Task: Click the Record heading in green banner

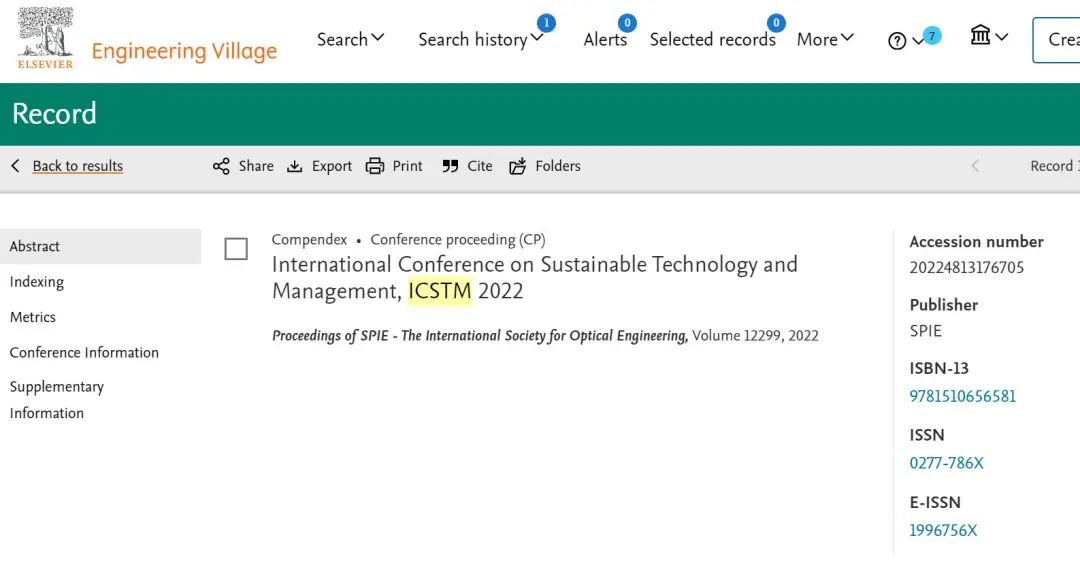Action: 54,114
